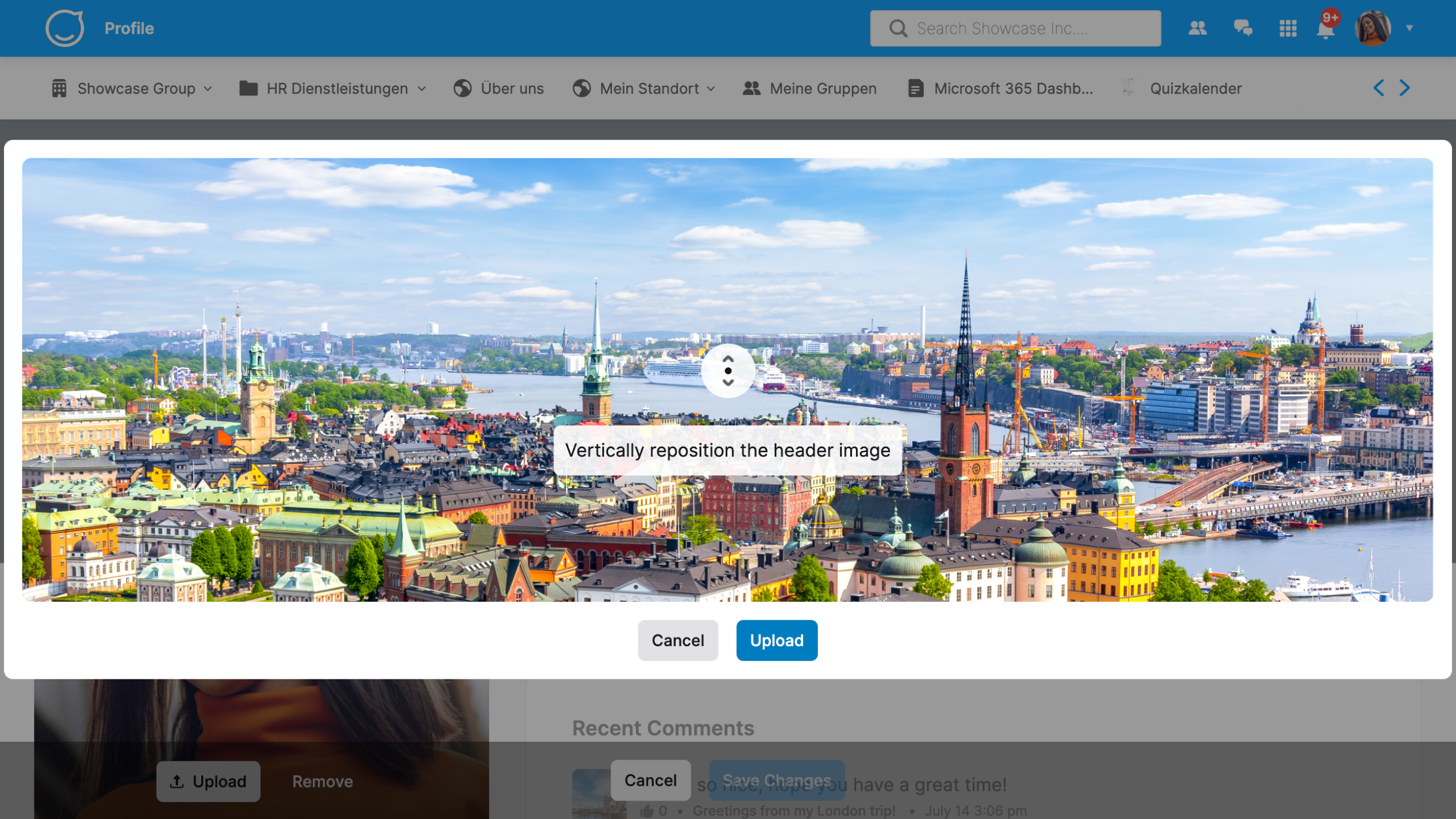Click the HR Dienstleistungen folder icon
This screenshot has width=1456, height=819.
tap(247, 88)
